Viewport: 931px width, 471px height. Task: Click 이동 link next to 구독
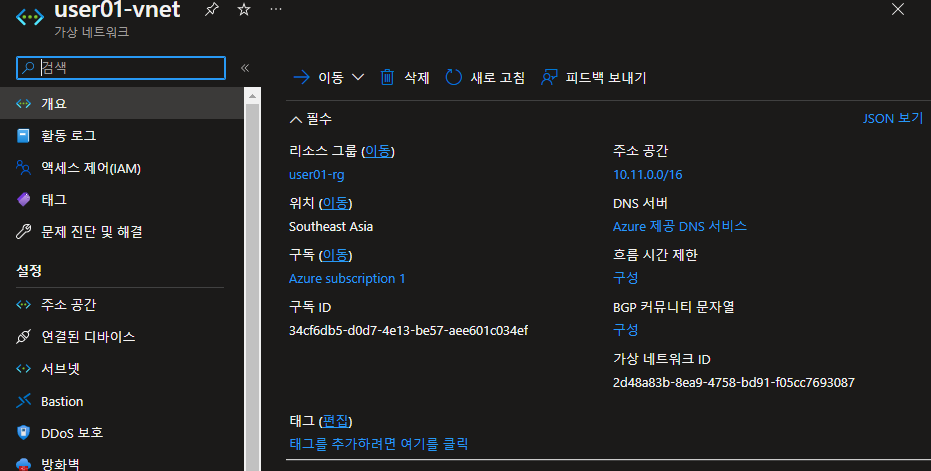pyautogui.click(x=335, y=255)
